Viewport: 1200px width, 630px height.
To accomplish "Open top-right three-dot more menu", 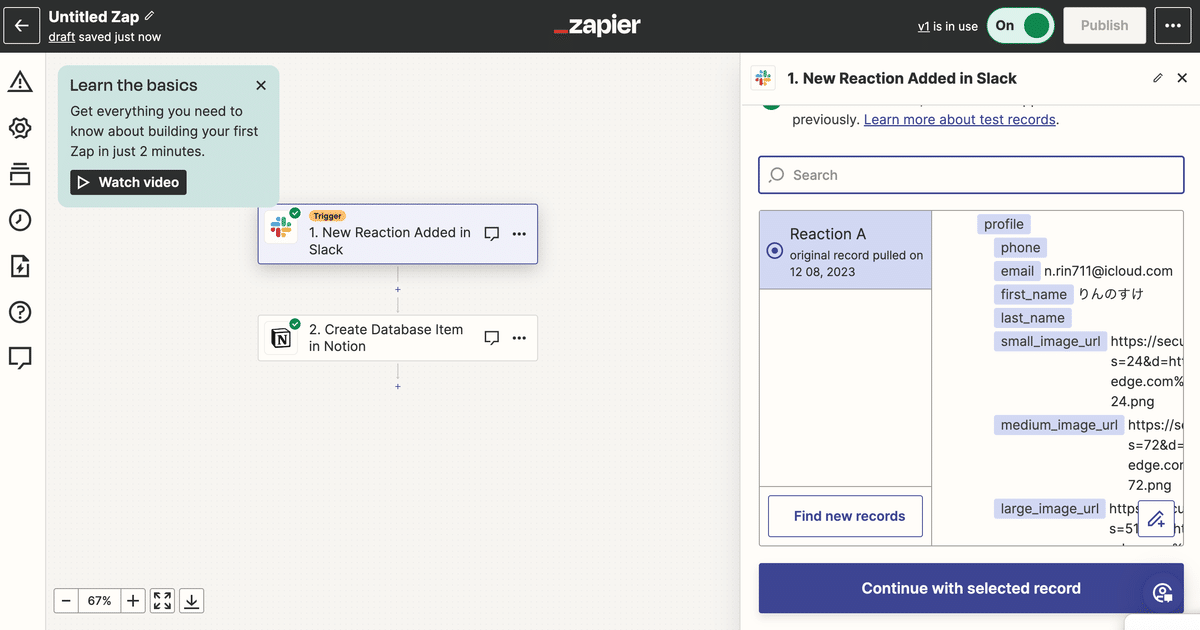I will coord(1173,26).
